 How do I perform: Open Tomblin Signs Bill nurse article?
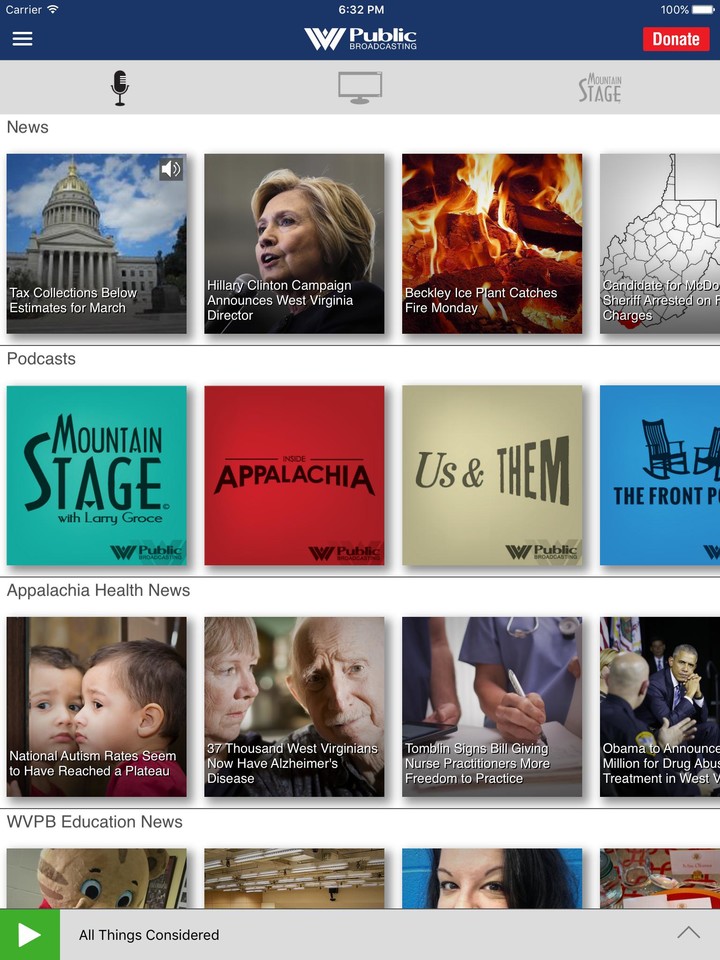[x=492, y=707]
